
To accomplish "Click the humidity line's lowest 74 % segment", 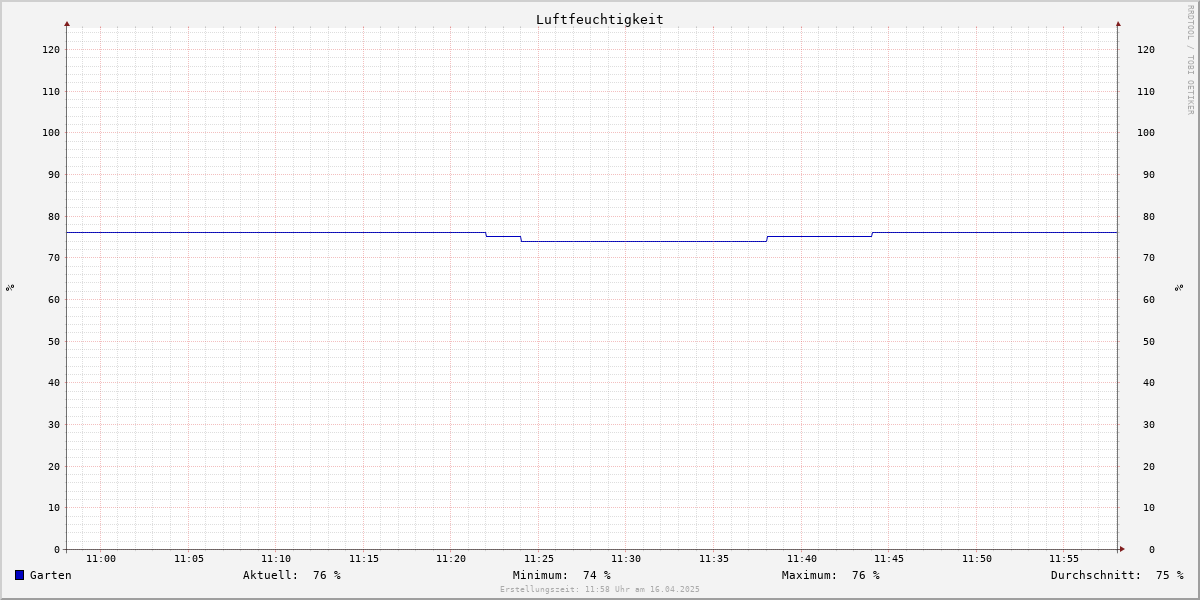I will tap(644, 241).
